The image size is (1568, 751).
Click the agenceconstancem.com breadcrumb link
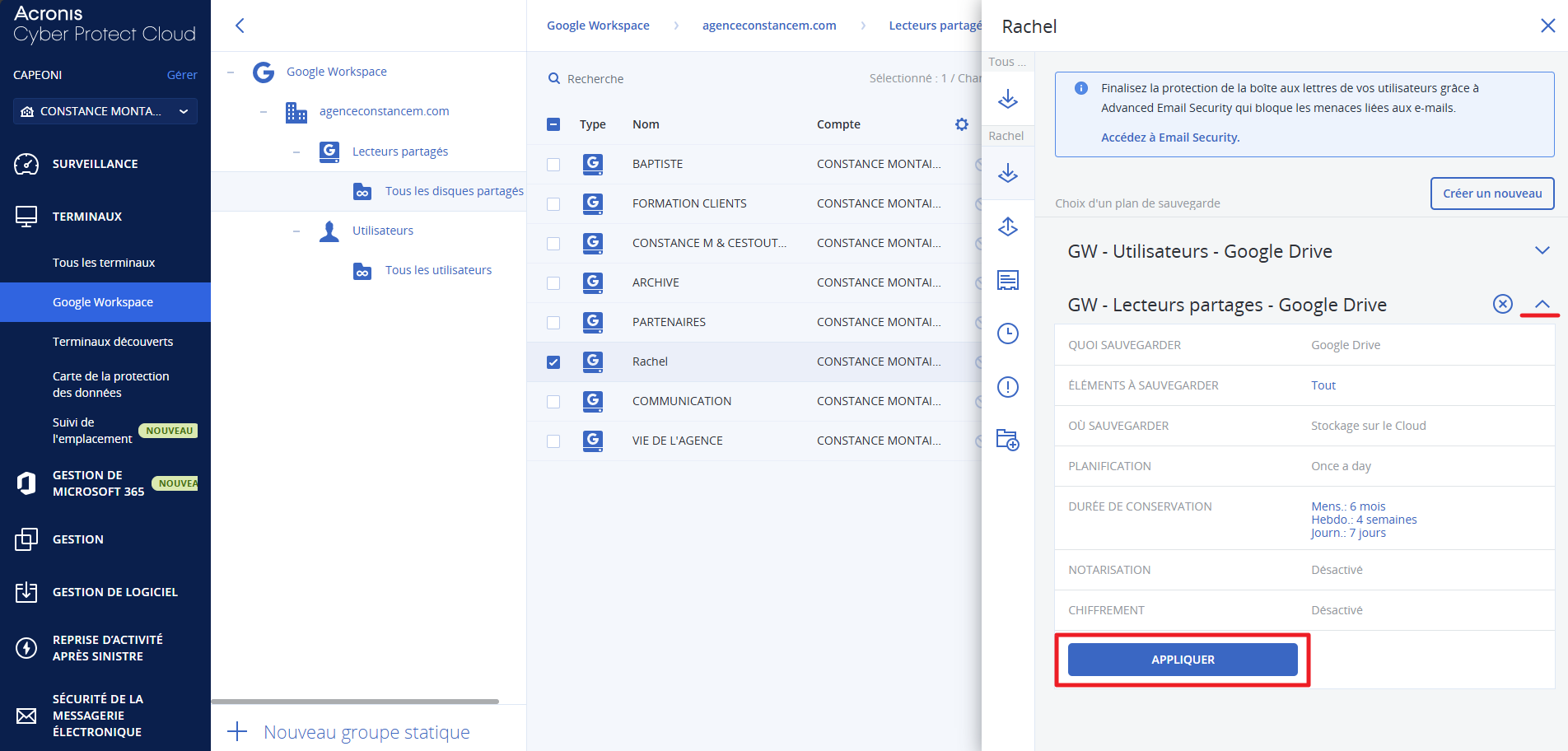pyautogui.click(x=769, y=26)
